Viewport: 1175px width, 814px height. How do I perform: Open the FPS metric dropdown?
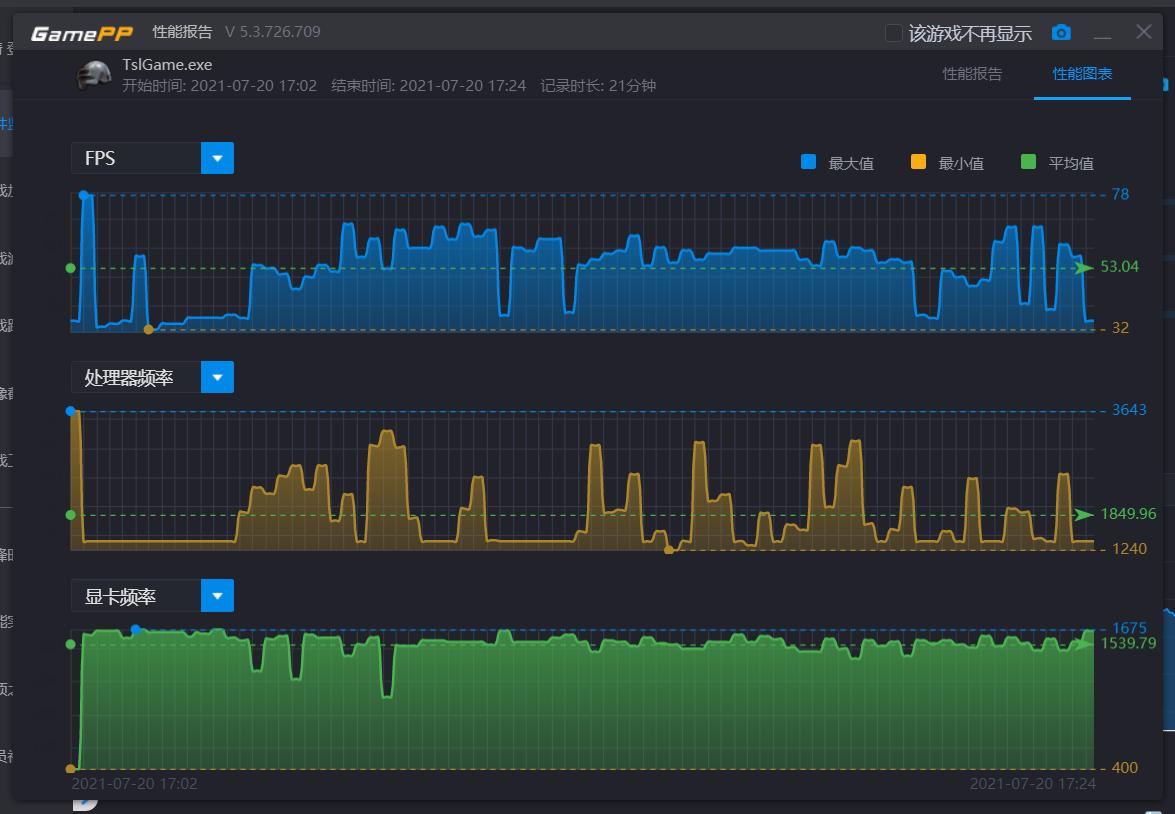[x=217, y=158]
